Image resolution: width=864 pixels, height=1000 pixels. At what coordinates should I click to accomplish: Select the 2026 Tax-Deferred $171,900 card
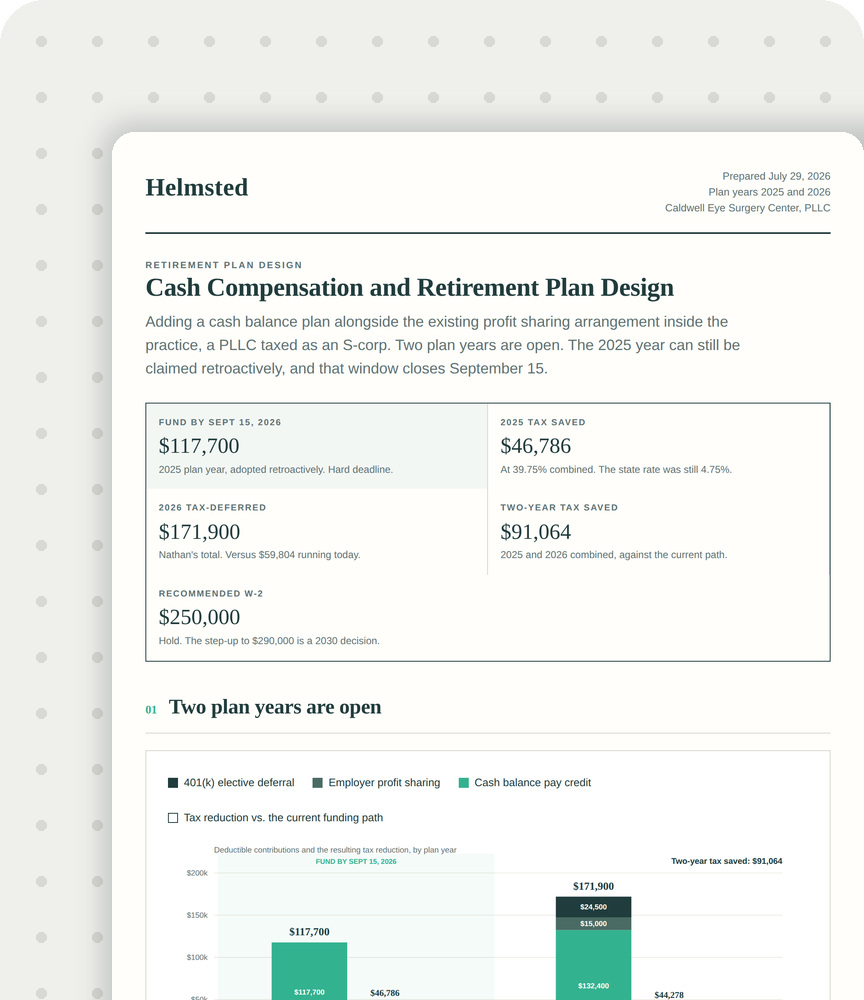[x=317, y=532]
